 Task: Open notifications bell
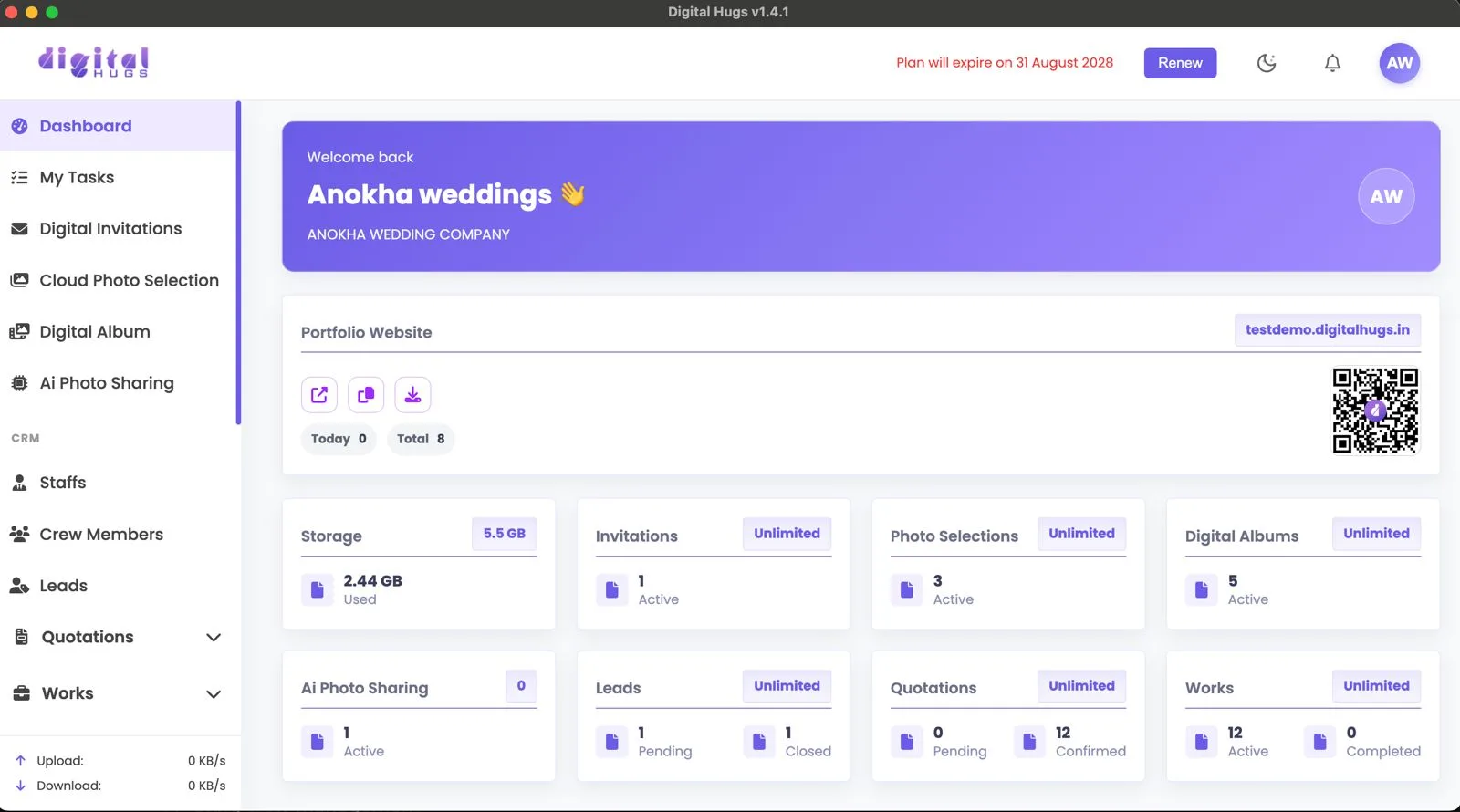tap(1332, 63)
